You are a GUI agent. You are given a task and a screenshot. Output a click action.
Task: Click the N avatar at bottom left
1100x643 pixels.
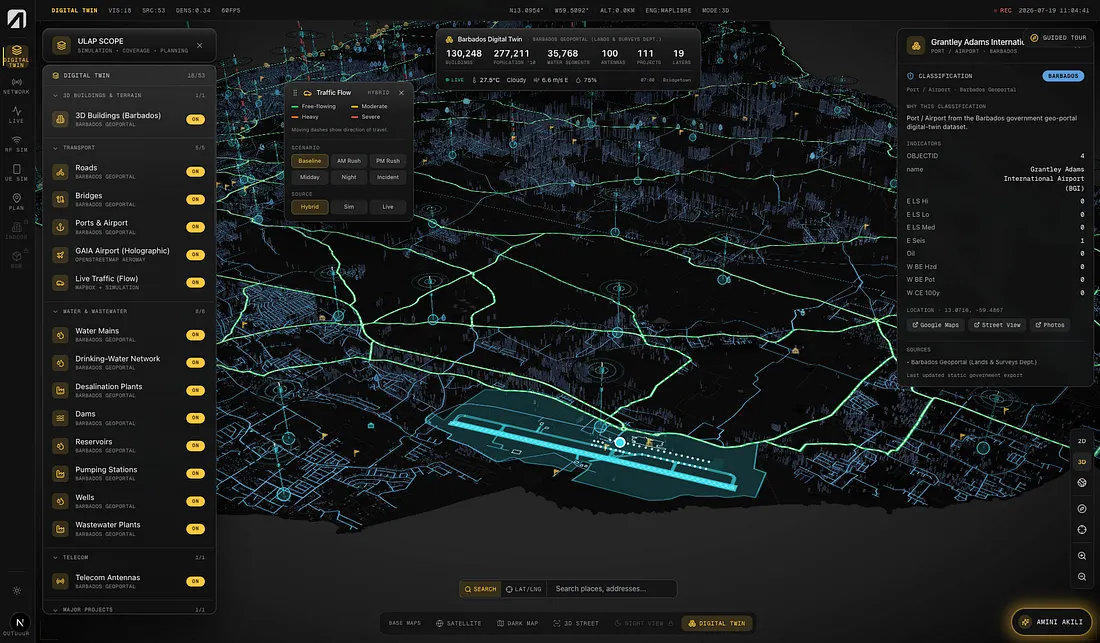click(x=20, y=622)
